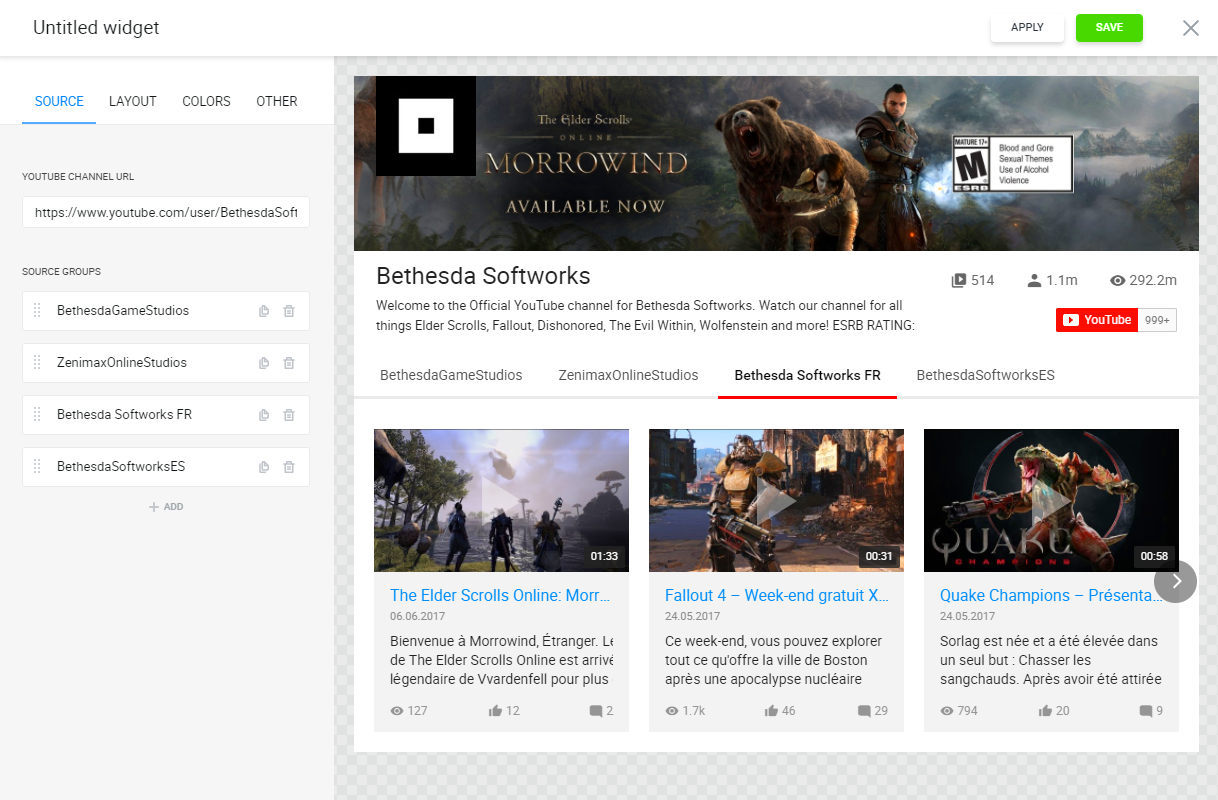Screen dimensions: 1218x800
Task: Open the Quake Champions video title
Action: tap(1050, 595)
